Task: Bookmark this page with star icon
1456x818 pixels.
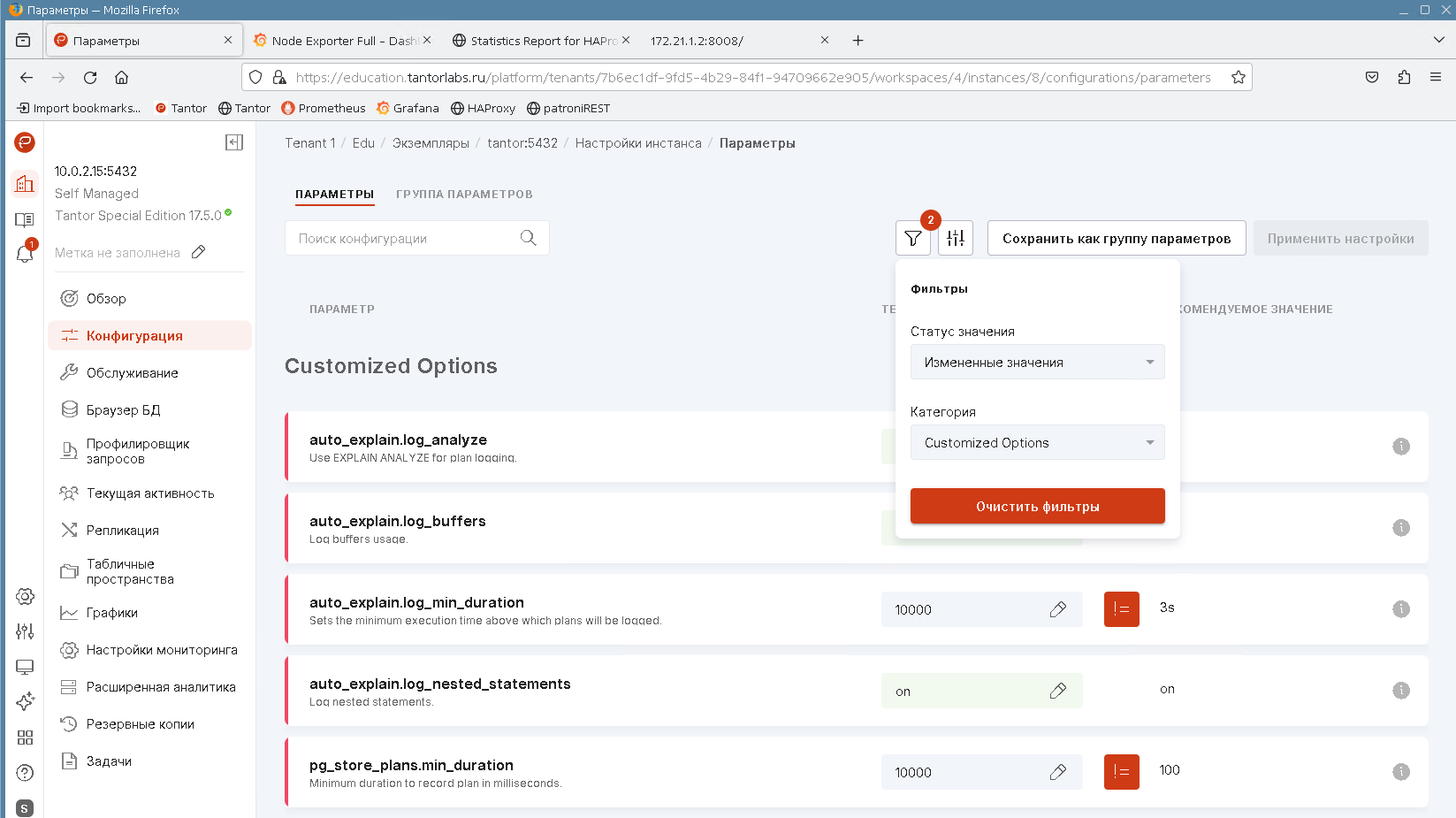Action: point(1238,78)
